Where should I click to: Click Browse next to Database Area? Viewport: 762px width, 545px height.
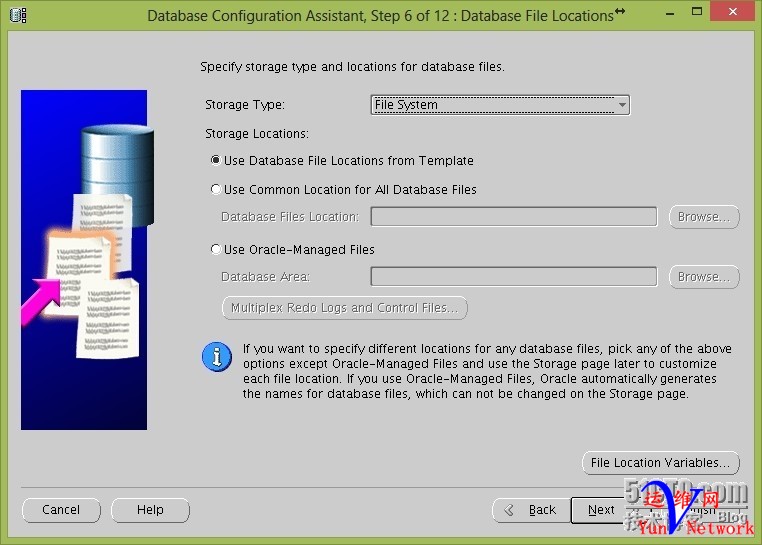[704, 277]
